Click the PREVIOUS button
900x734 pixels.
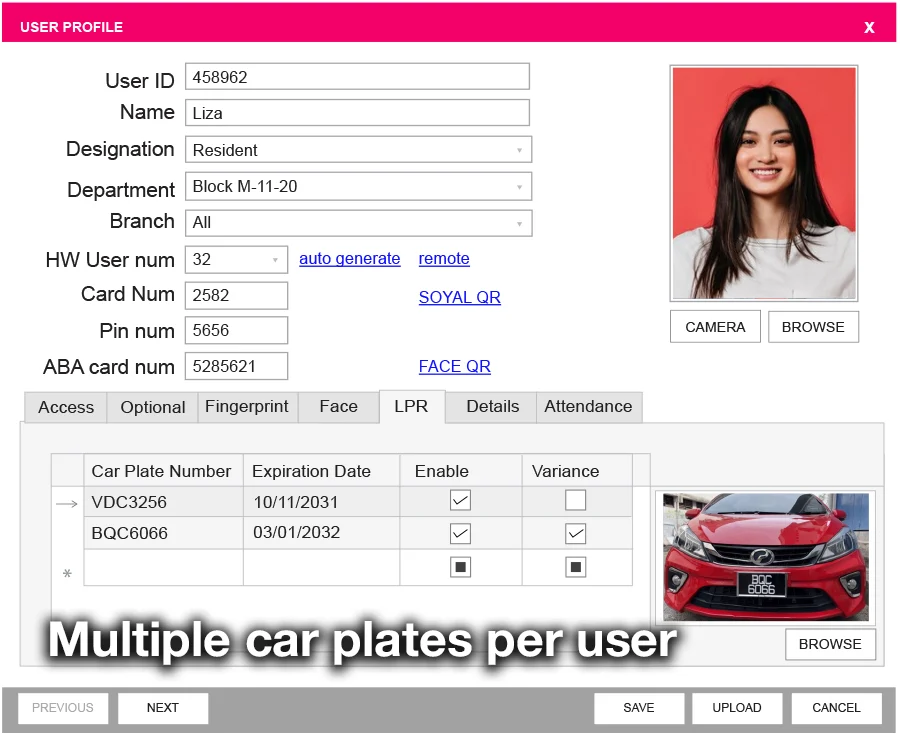(63, 708)
